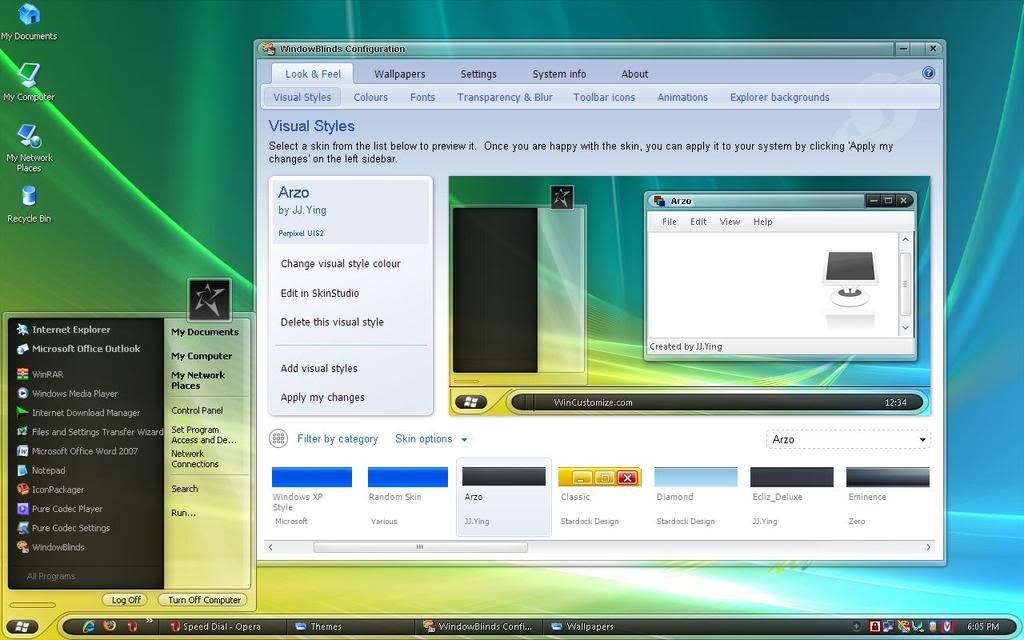Open My Network Places desktop icon

tap(28, 141)
